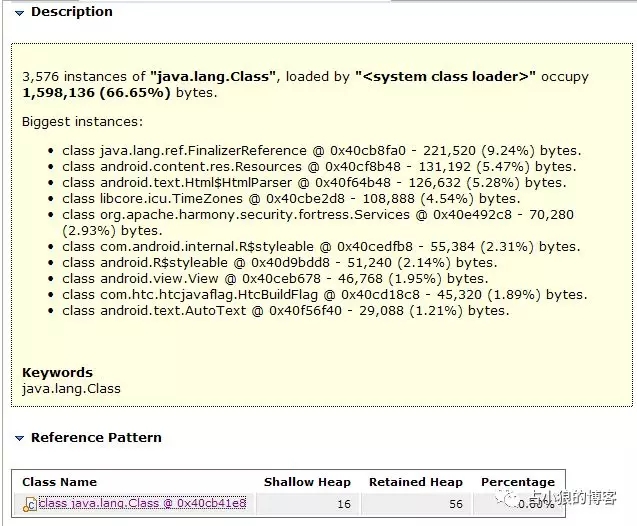Click the Keywords label
This screenshot has height=526, width=637.
point(57,373)
